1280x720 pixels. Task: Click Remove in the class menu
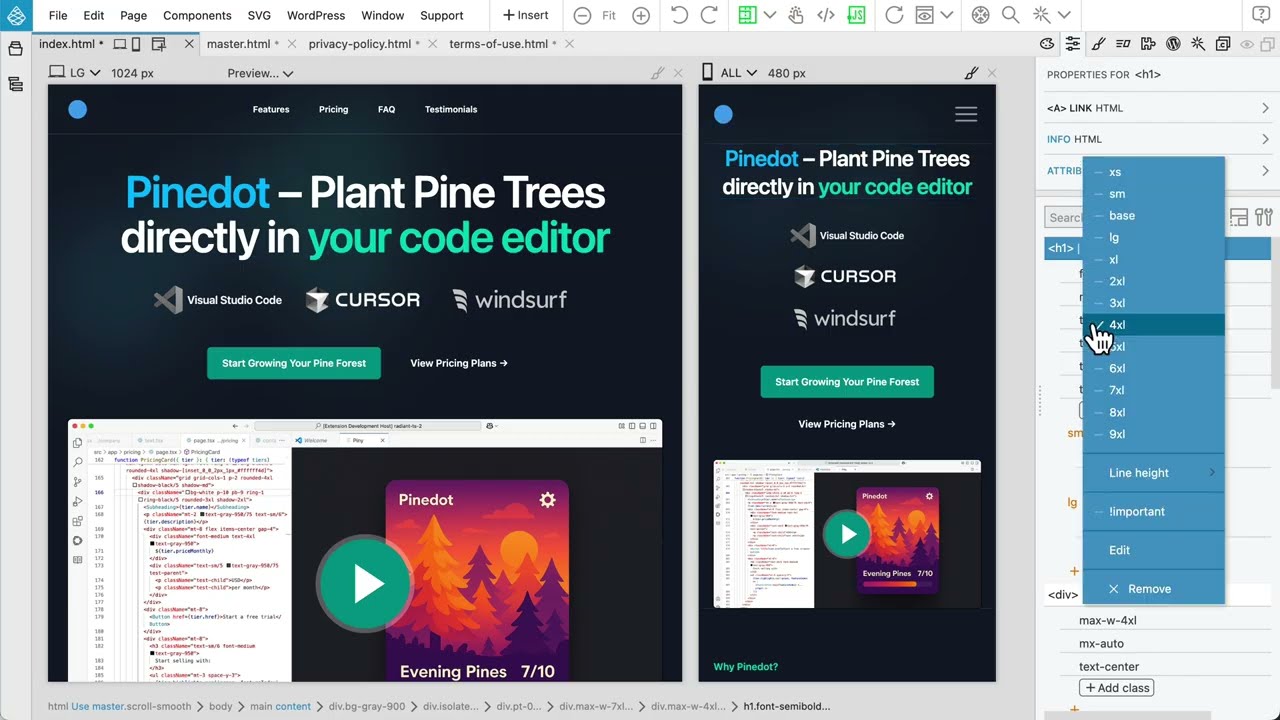click(1154, 589)
